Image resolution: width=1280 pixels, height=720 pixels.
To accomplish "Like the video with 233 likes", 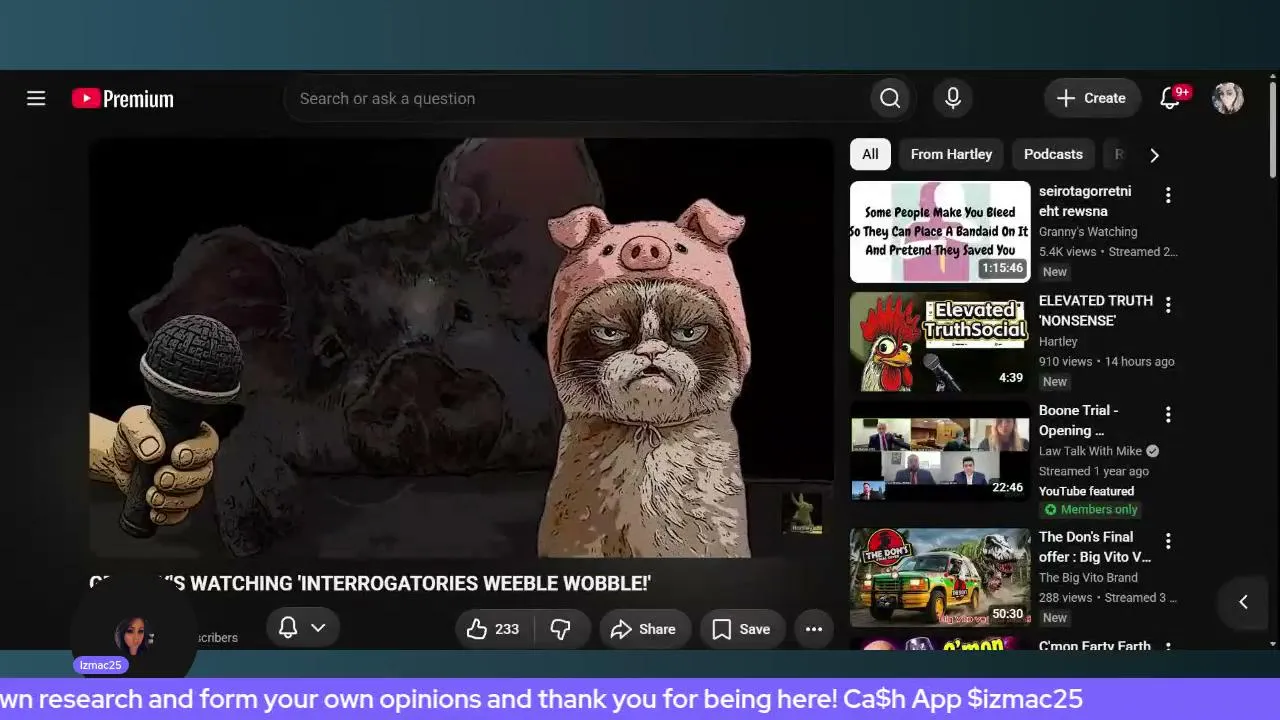I will [x=494, y=629].
